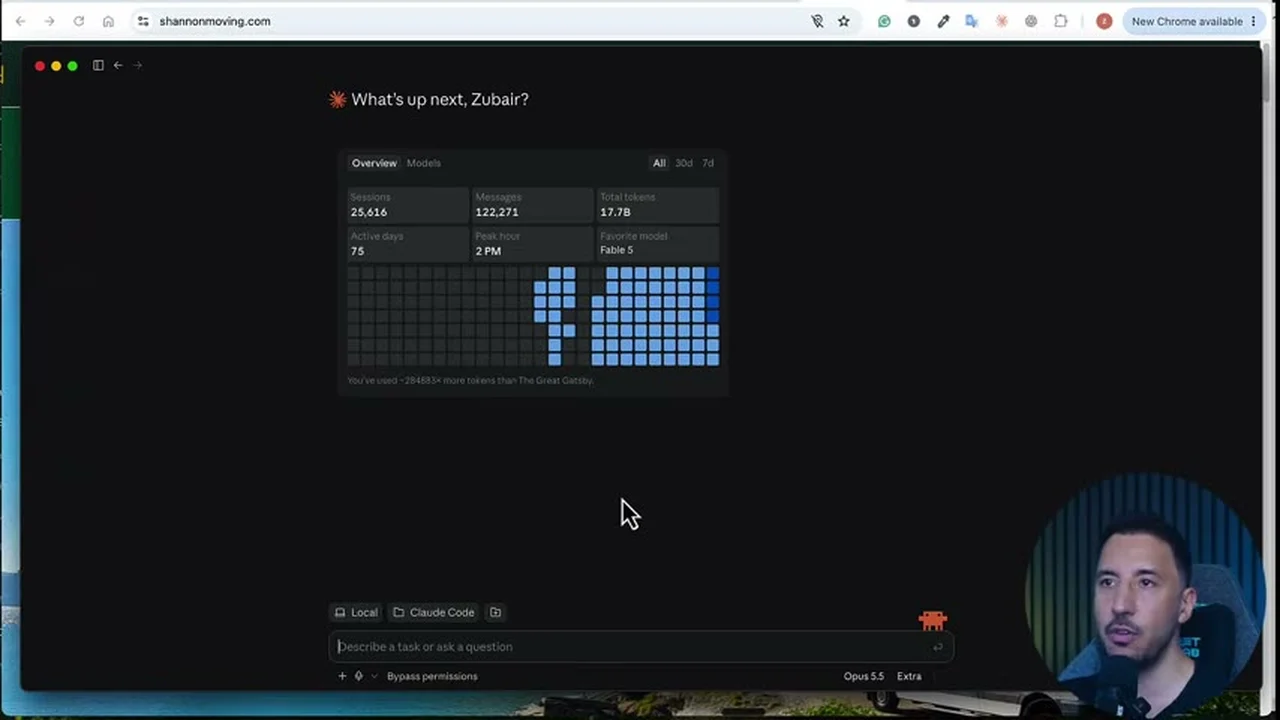
Task: Select the All time range
Action: point(659,163)
